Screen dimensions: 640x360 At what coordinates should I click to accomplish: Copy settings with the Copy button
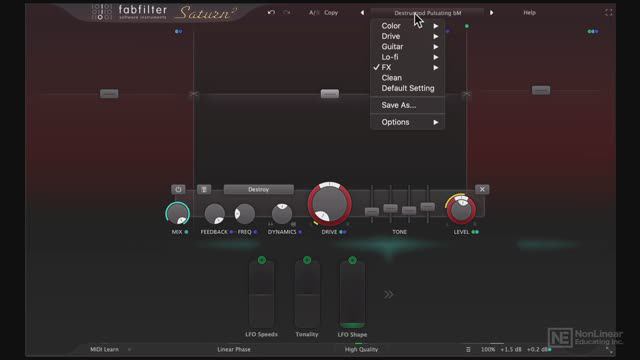pos(331,13)
